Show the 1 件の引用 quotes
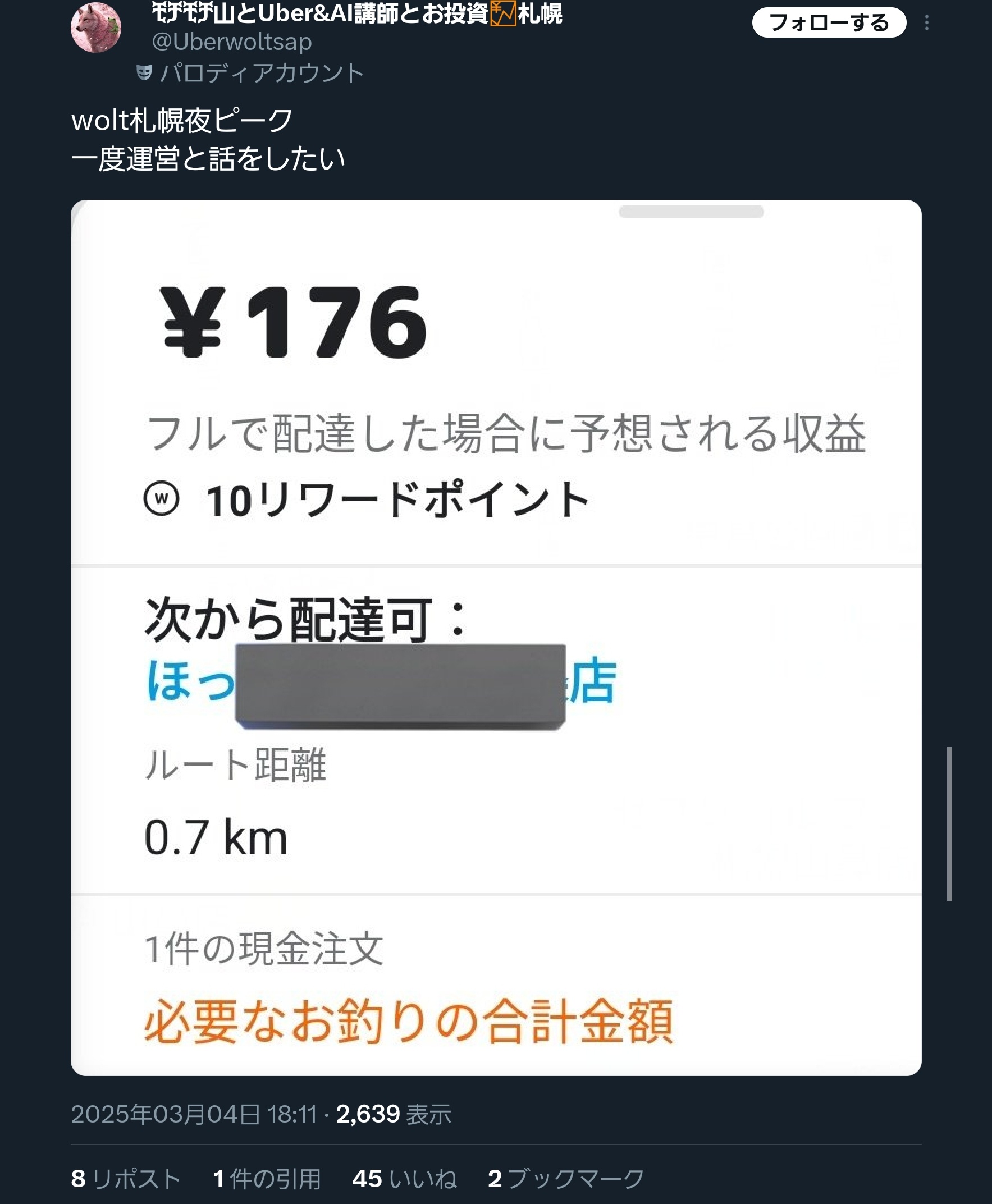Image resolution: width=992 pixels, height=1204 pixels. tap(267, 1178)
